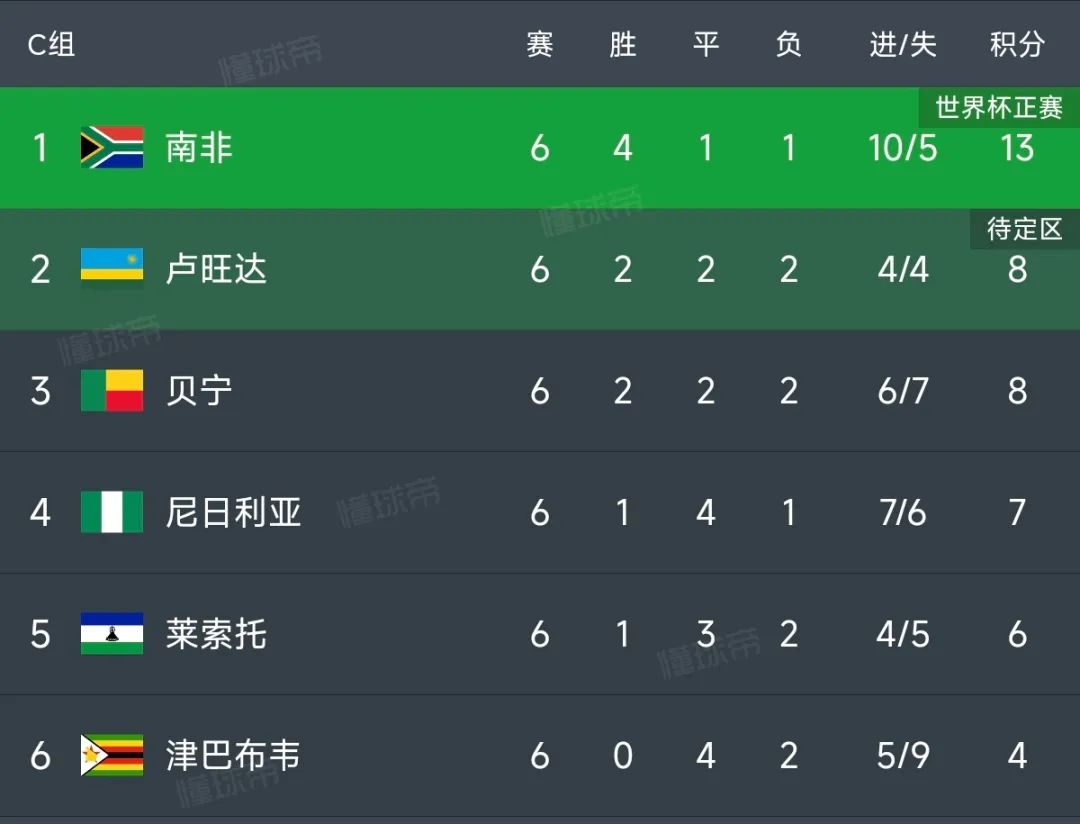Click the 世界杯正赛 qualification badge
This screenshot has width=1080, height=824.
(998, 108)
